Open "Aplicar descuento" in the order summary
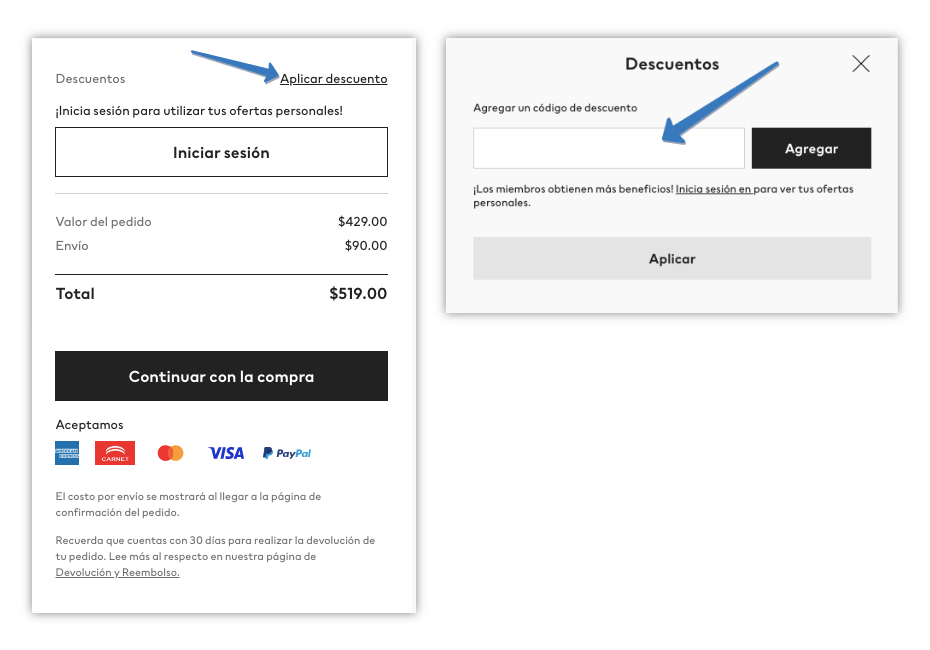 pos(333,77)
